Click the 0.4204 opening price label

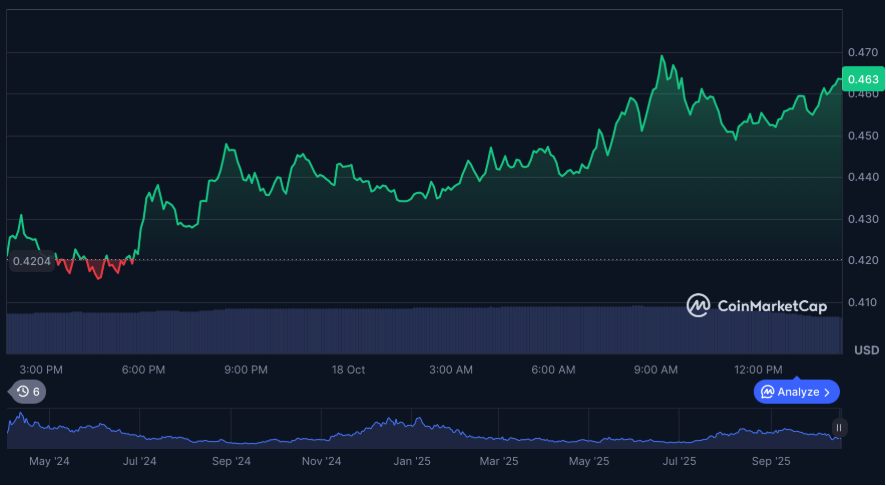31,261
